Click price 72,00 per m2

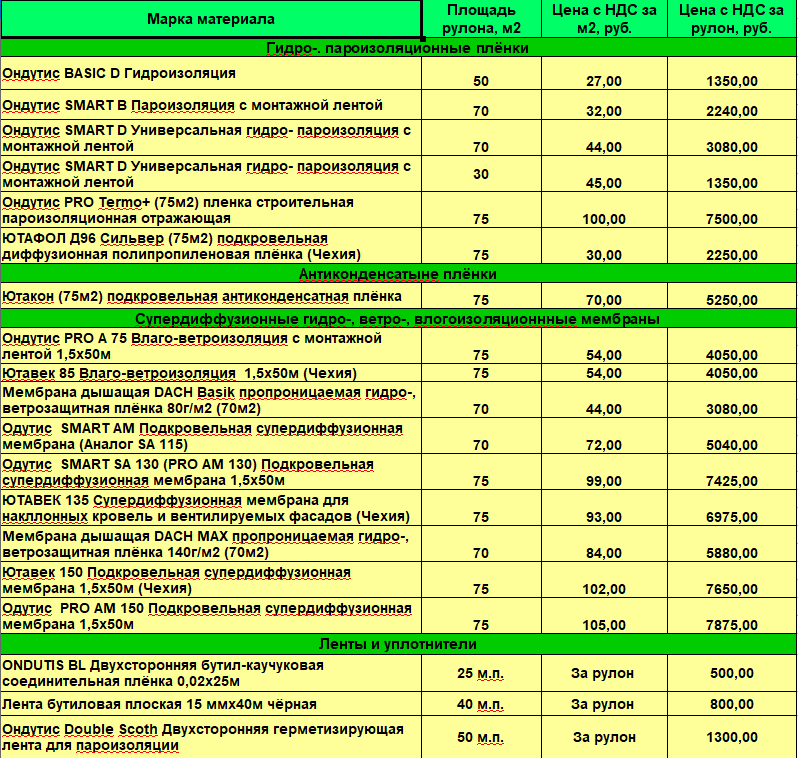click(x=604, y=445)
